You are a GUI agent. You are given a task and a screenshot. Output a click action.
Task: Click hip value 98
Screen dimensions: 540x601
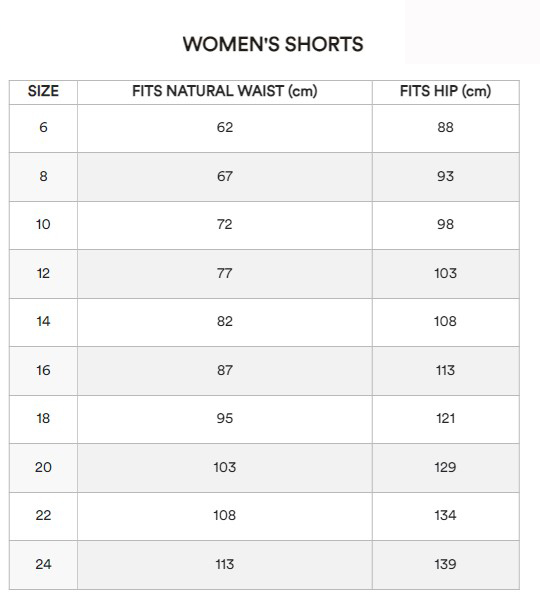point(445,224)
